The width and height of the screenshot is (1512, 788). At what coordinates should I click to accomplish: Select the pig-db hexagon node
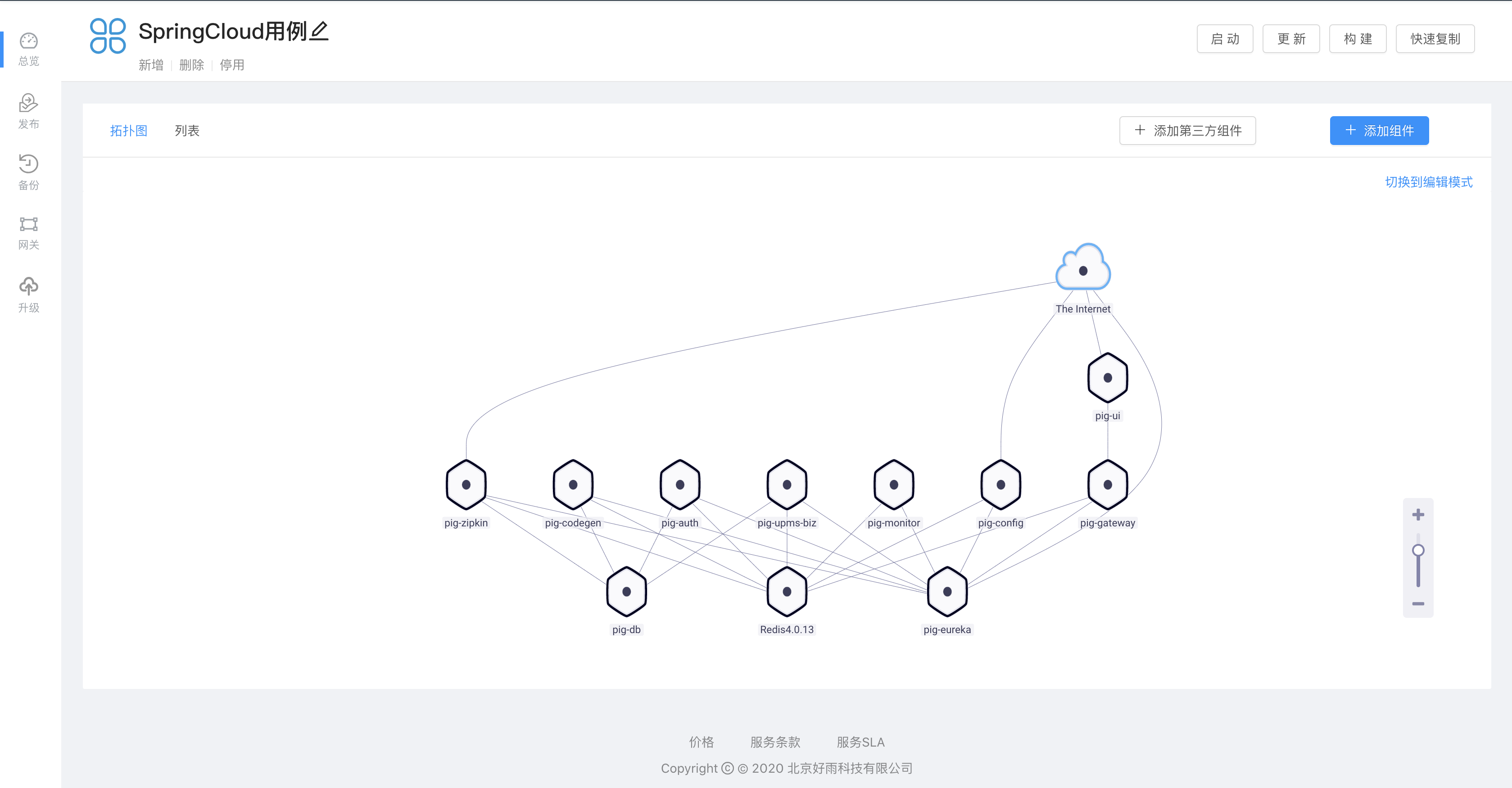[x=626, y=591]
